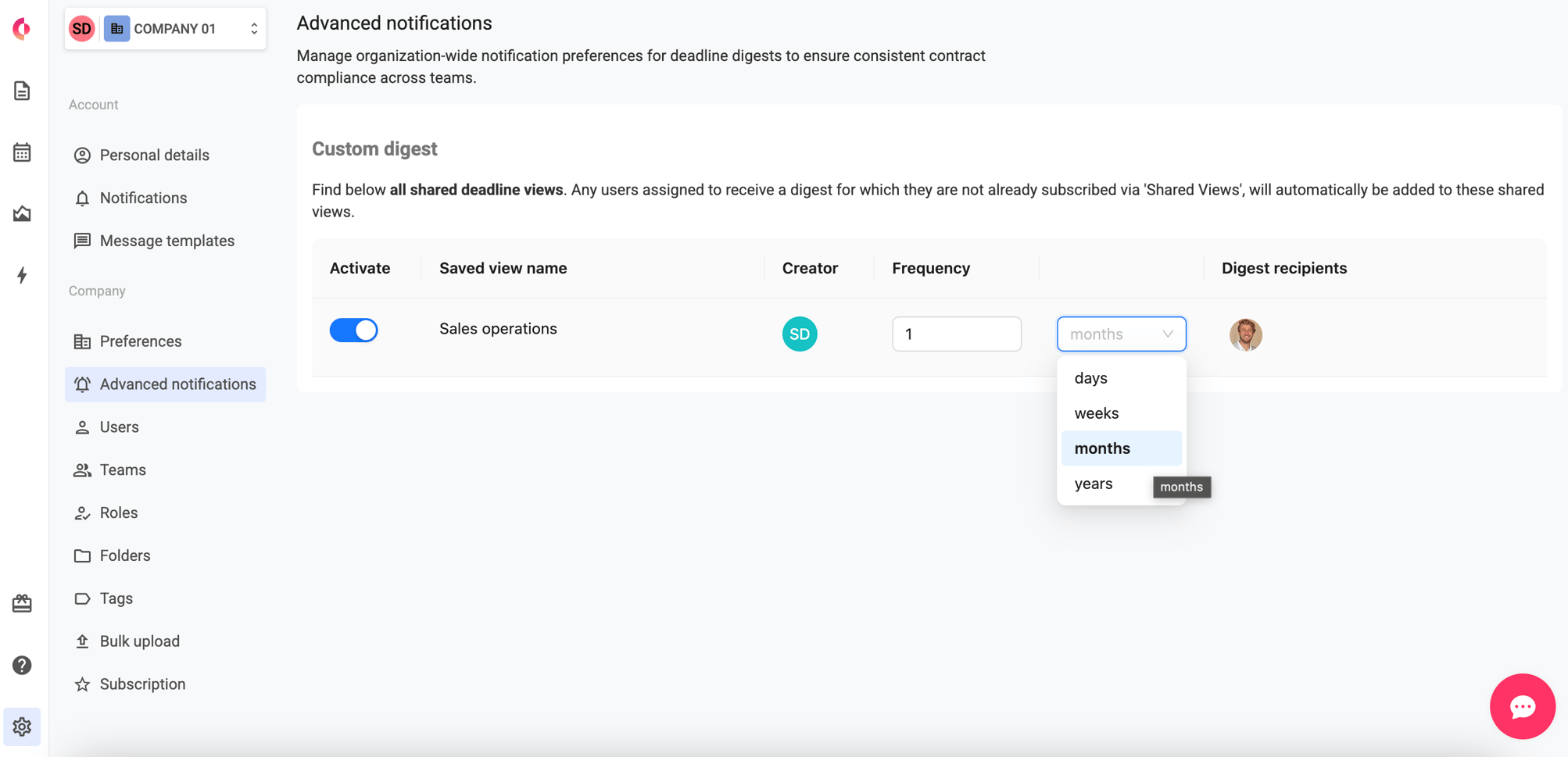Click the digest recipient profile photo
Screen dimensions: 1568x757
tap(1245, 334)
